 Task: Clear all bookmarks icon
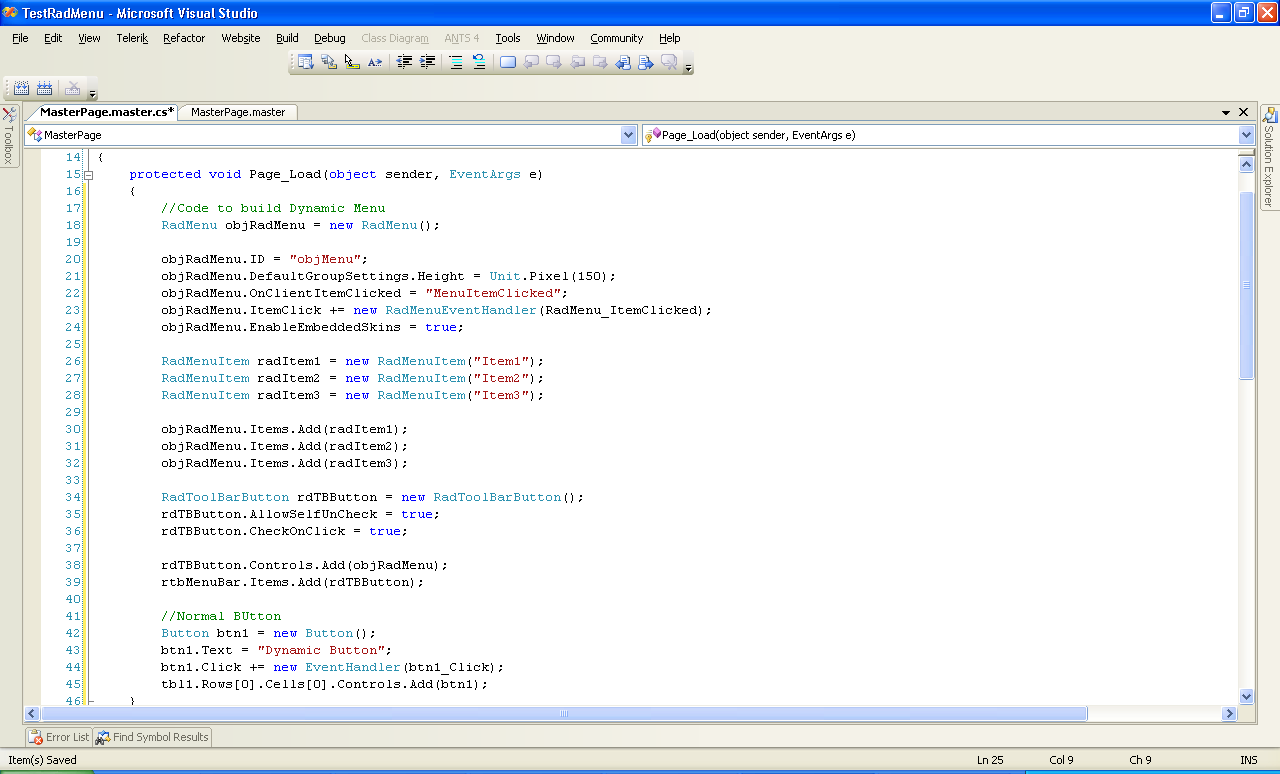[x=669, y=62]
